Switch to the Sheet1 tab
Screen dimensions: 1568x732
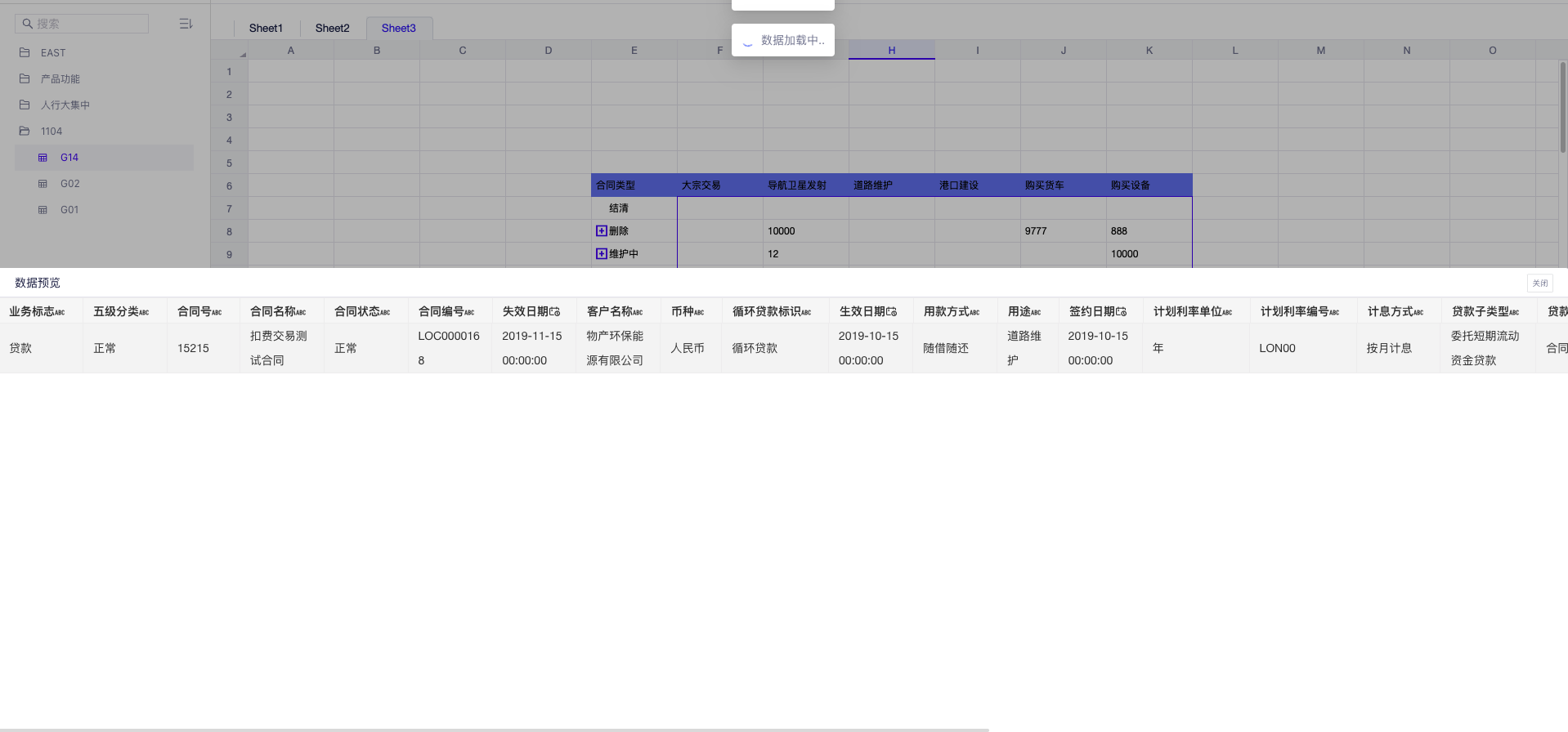pyautogui.click(x=266, y=28)
